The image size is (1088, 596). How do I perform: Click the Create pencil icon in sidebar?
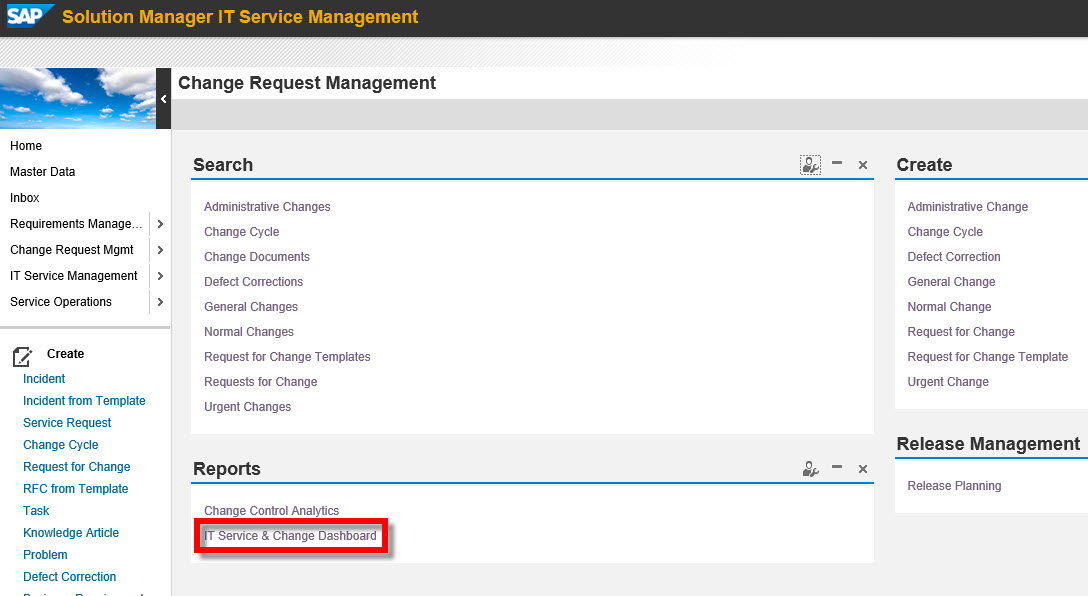click(22, 357)
